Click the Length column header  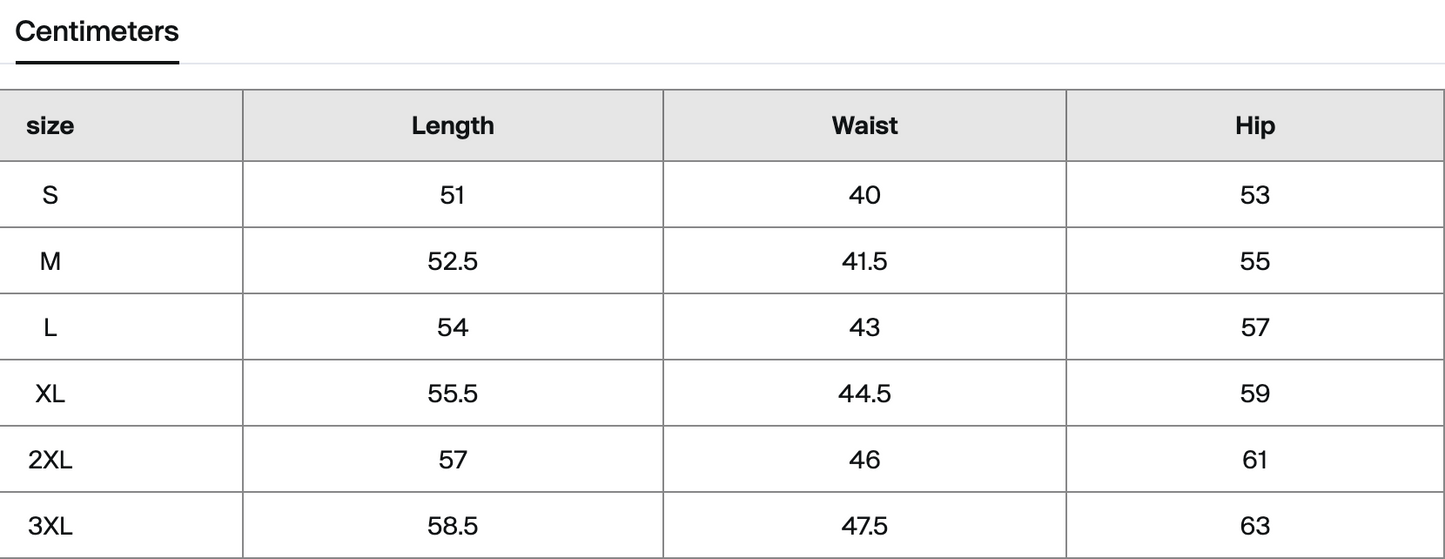pos(452,126)
